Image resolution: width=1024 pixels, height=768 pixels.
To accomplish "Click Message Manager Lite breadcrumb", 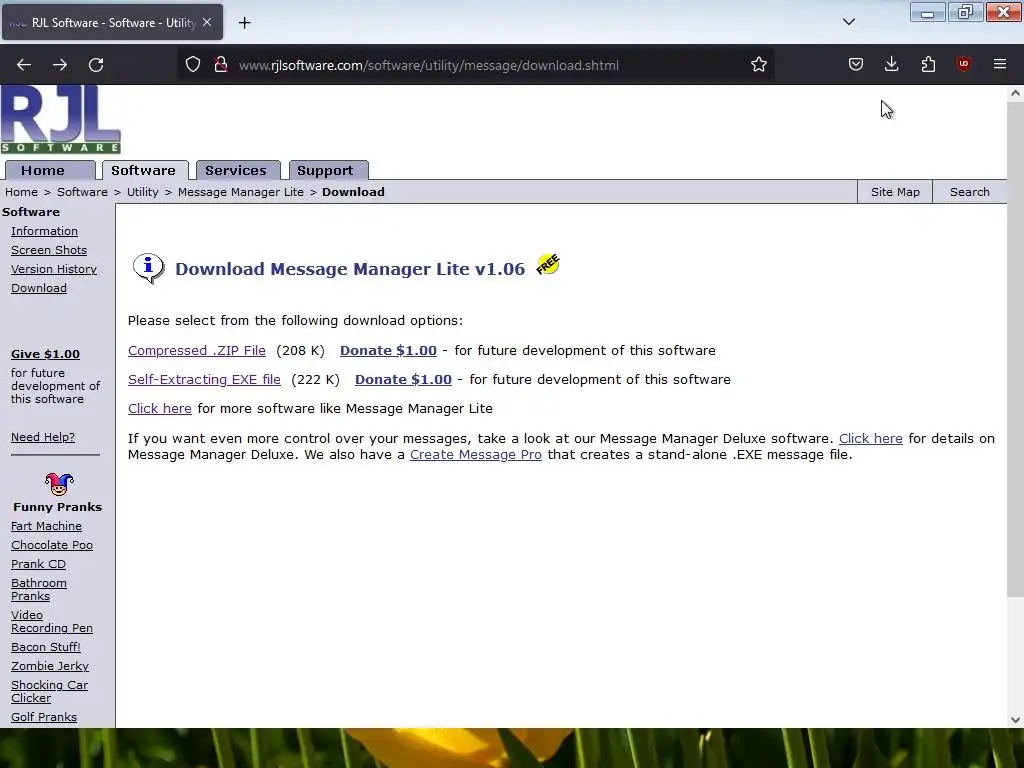I will [240, 192].
